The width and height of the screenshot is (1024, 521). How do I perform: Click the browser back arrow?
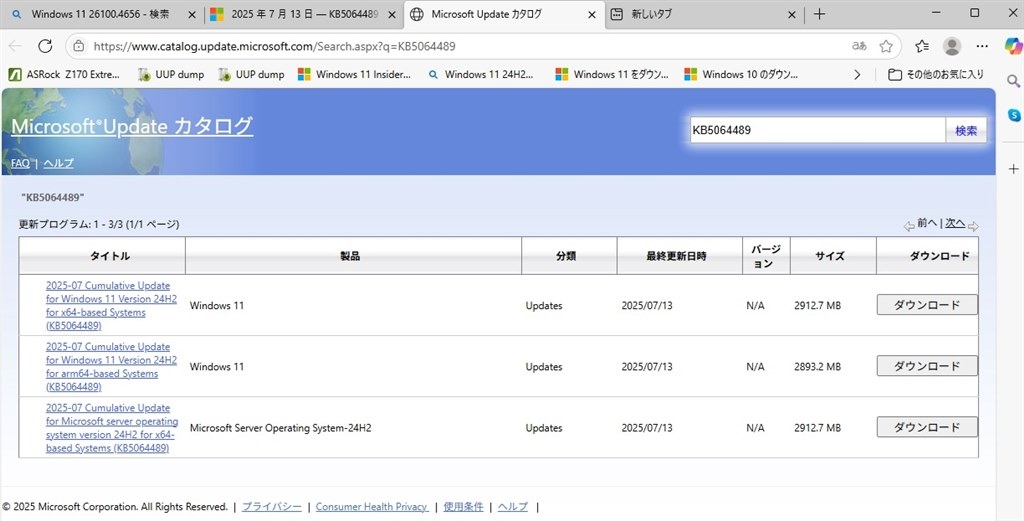pos(15,46)
